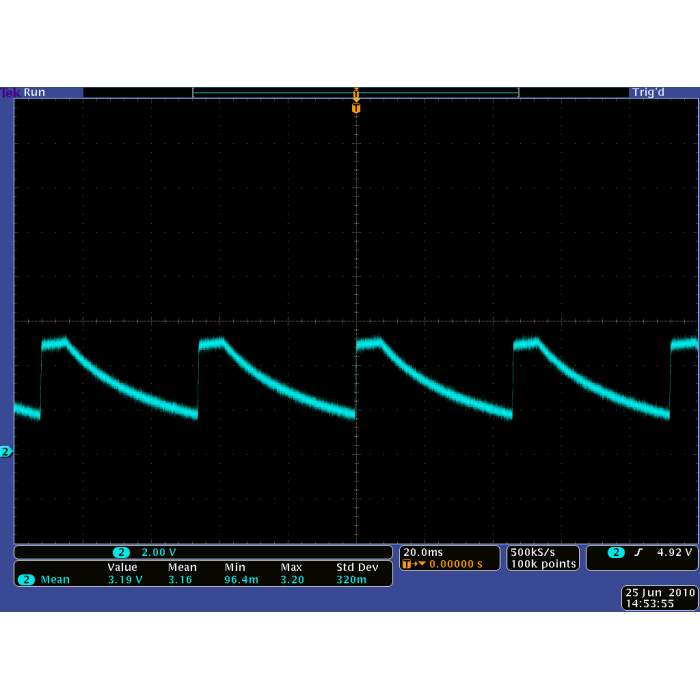The height and width of the screenshot is (700, 700).
Task: Click the Run acquisition status label
Action: (35, 92)
